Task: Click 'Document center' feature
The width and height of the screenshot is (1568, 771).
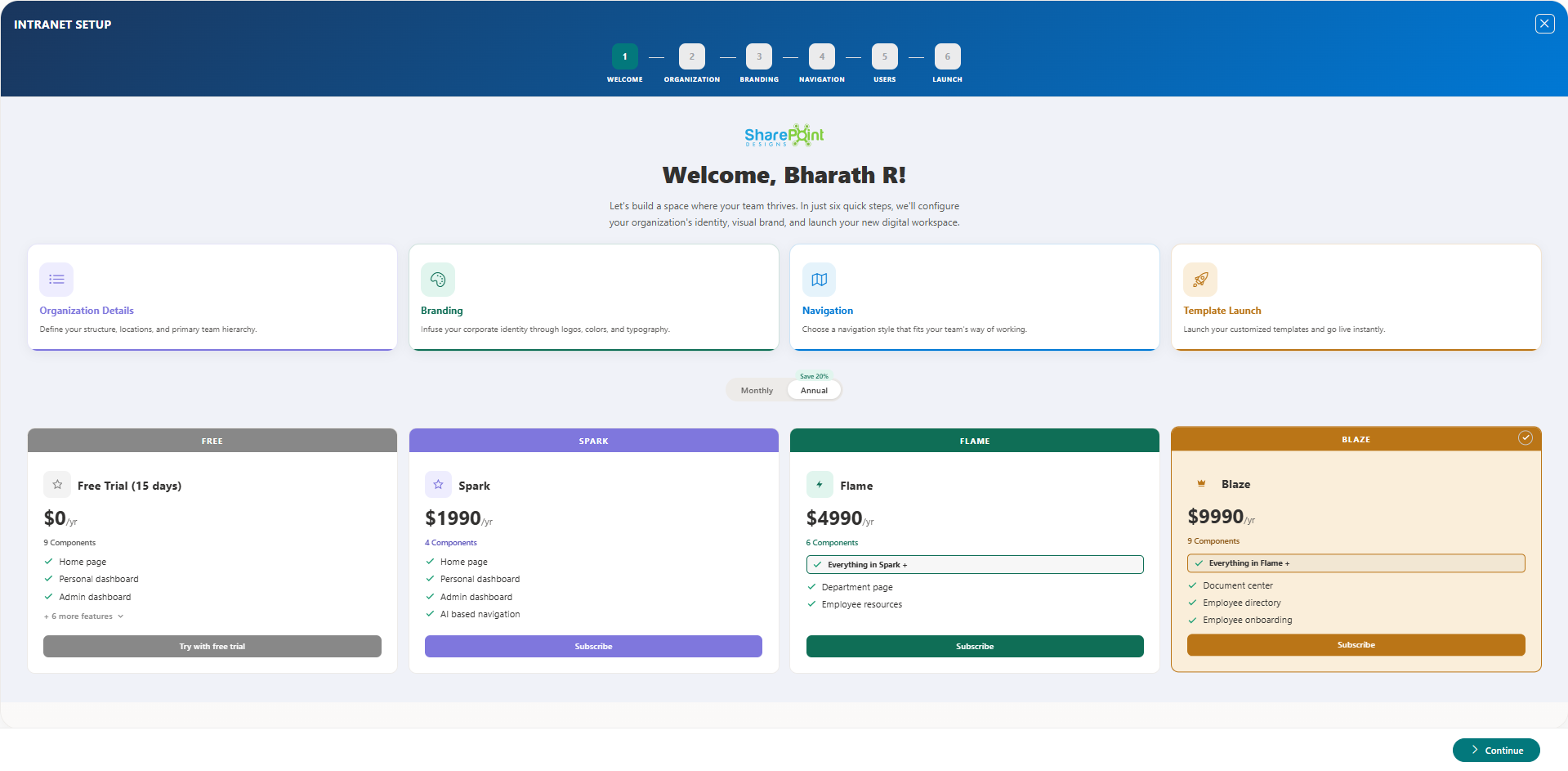Action: click(1238, 585)
